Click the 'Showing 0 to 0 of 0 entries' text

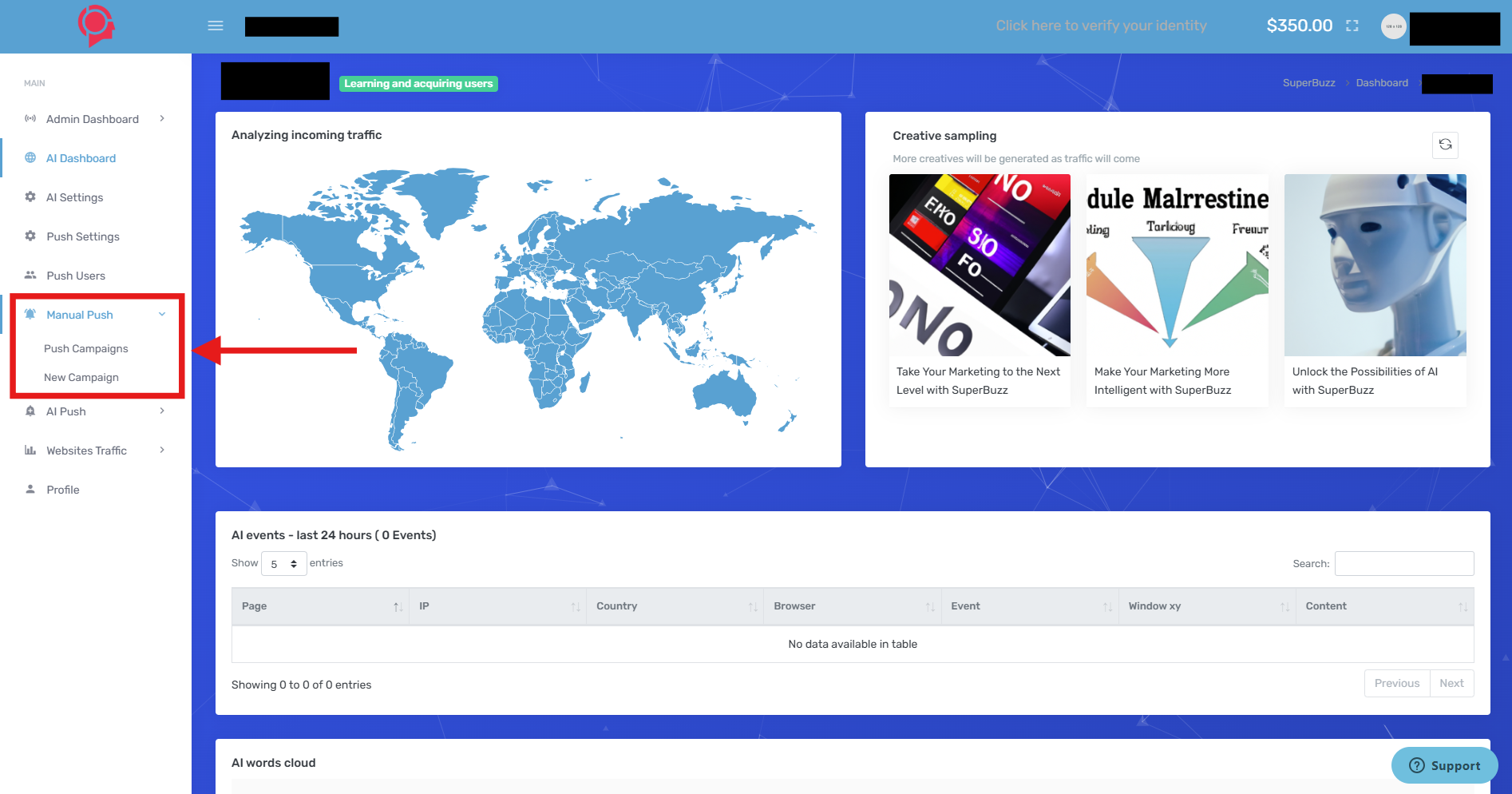pyautogui.click(x=301, y=685)
